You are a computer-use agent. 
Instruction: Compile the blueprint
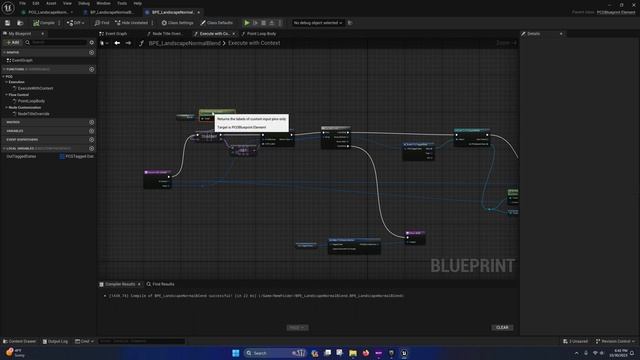tap(44, 23)
